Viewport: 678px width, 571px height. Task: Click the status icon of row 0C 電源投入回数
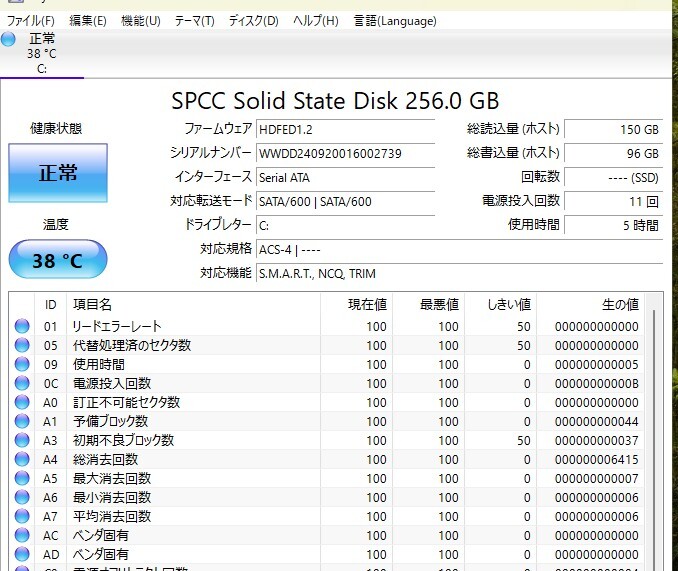pyautogui.click(x=22, y=383)
